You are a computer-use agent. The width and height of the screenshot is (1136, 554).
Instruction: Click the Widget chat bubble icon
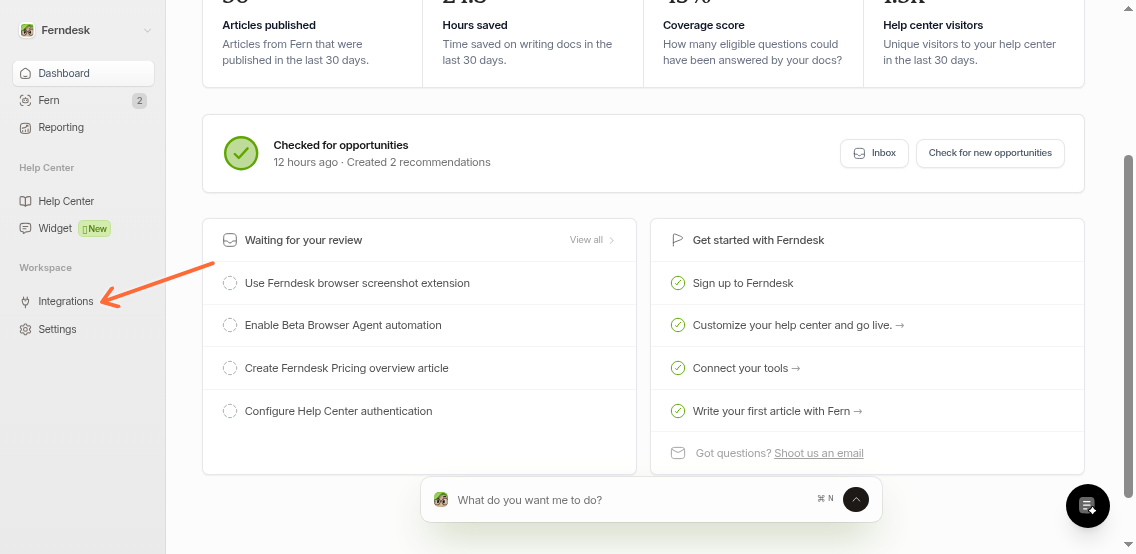click(x=26, y=229)
